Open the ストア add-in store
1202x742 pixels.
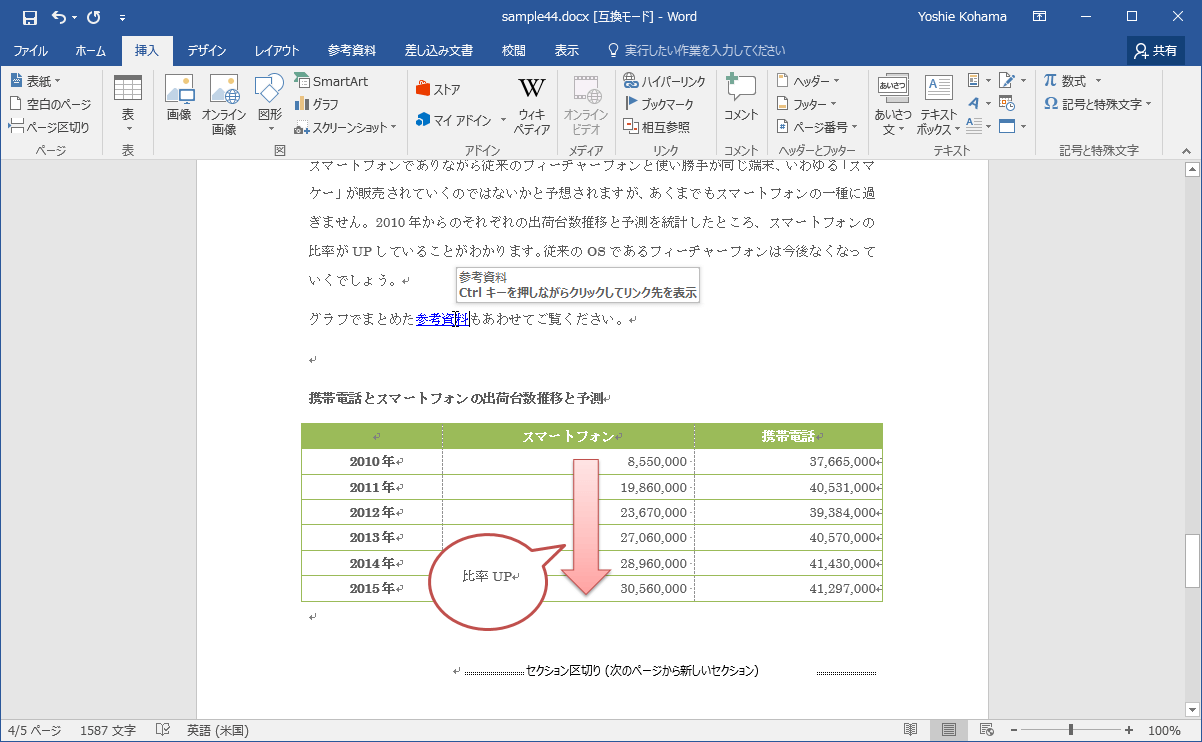click(x=438, y=90)
